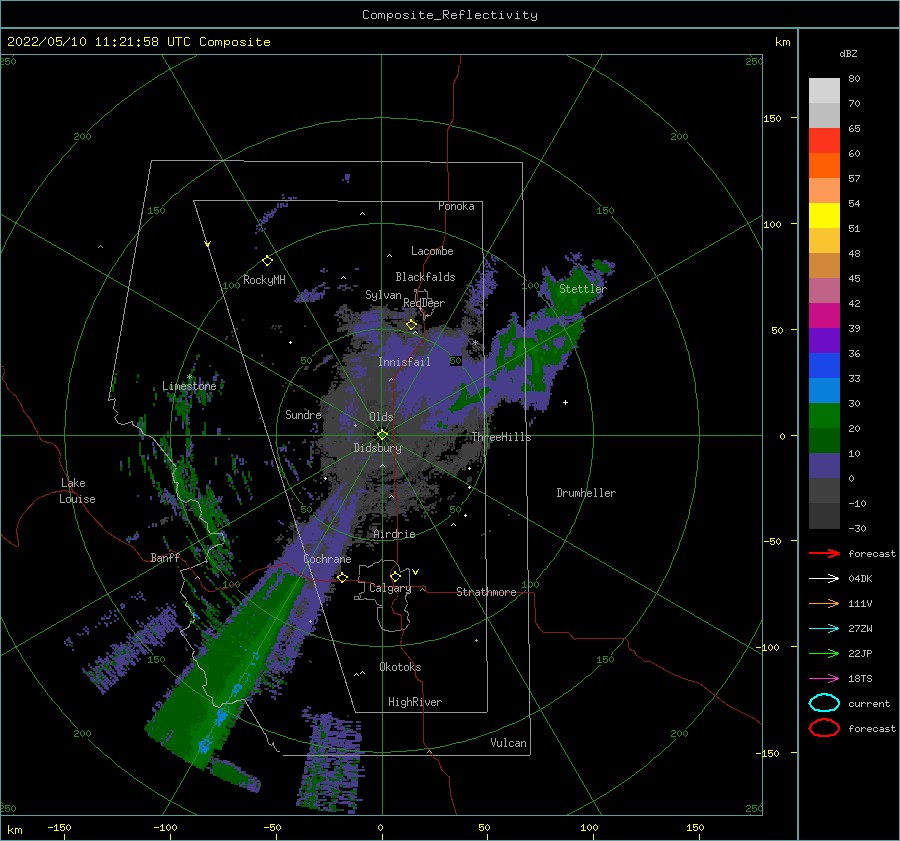The width and height of the screenshot is (900, 841).
Task: Click the ThreeHills label
Action: pyautogui.click(x=501, y=437)
